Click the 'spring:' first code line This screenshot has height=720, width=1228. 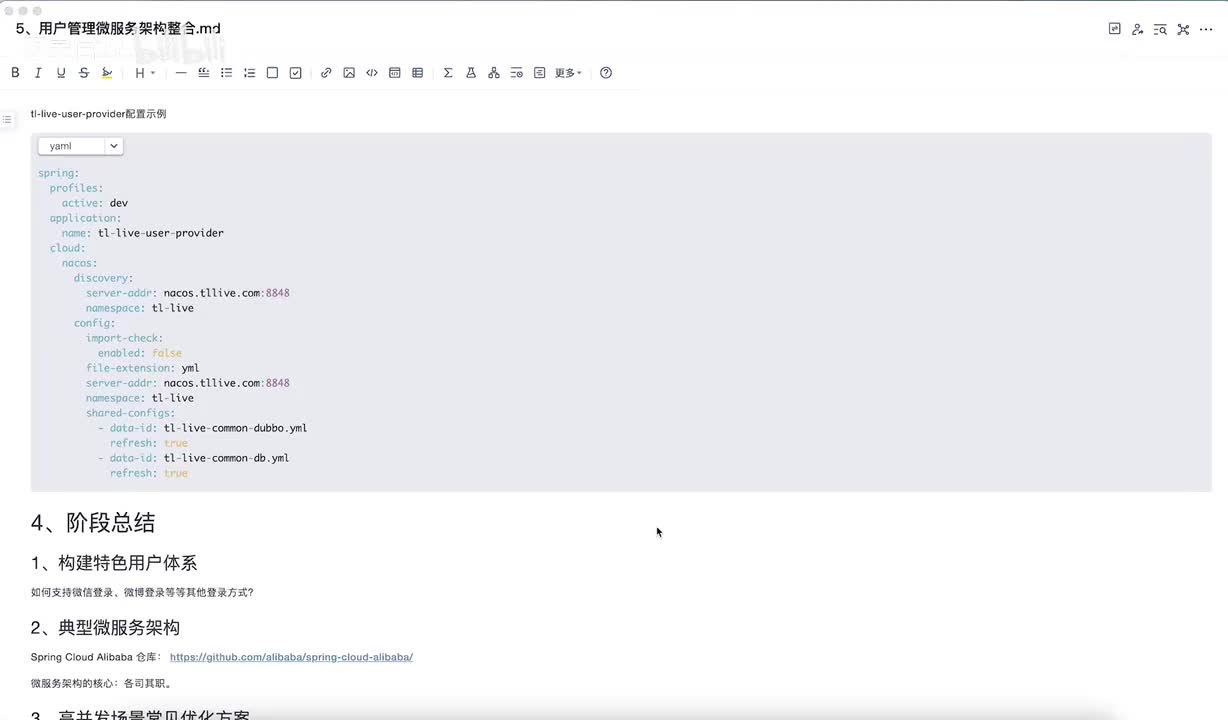click(59, 173)
